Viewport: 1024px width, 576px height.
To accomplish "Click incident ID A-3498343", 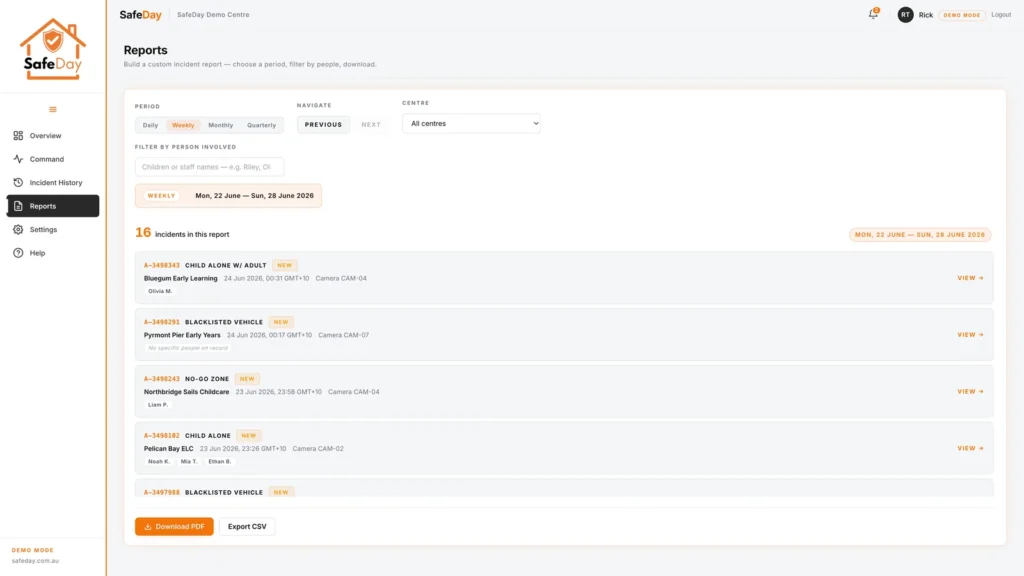I will pyautogui.click(x=161, y=266).
